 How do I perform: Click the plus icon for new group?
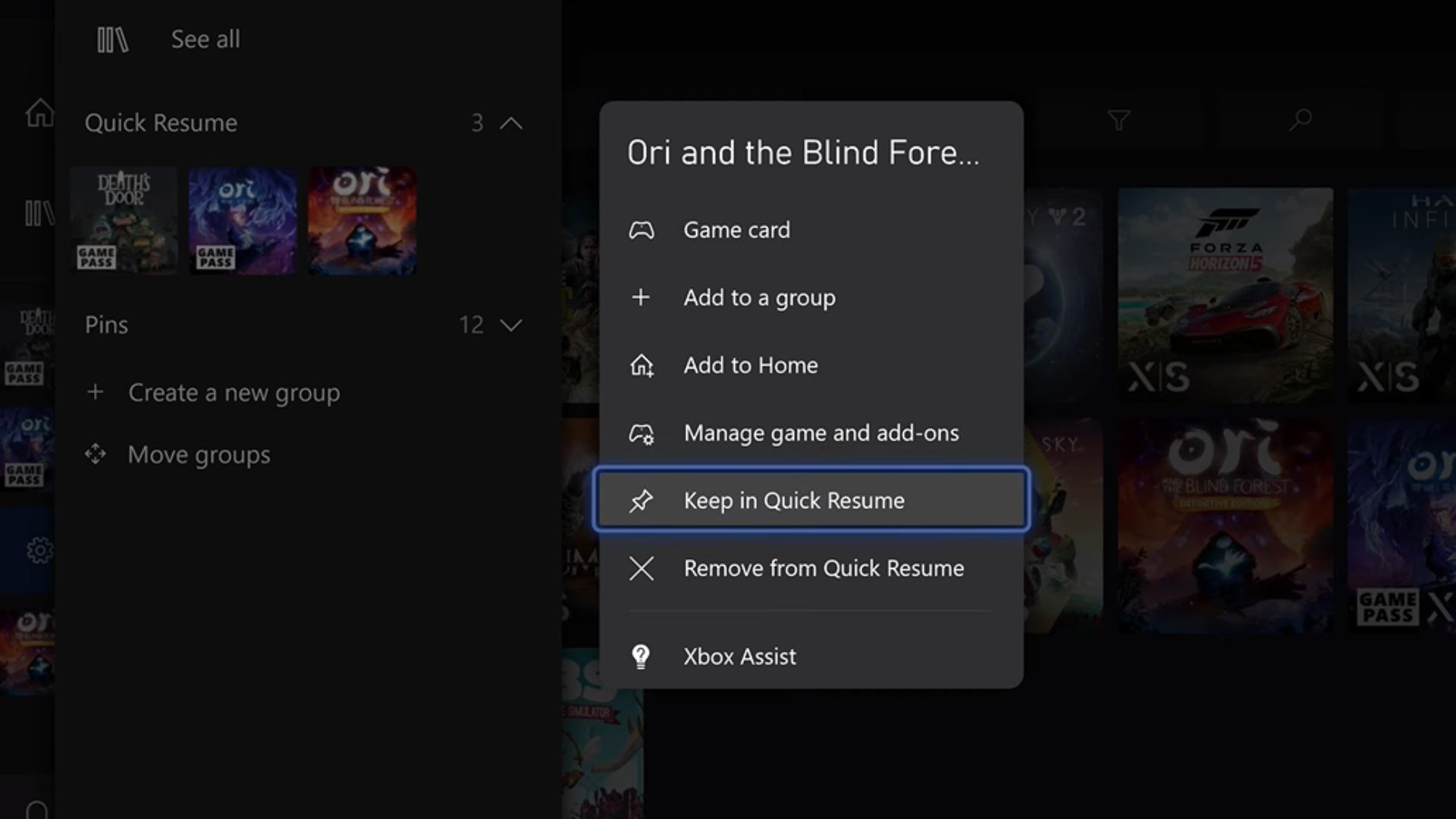pyautogui.click(x=96, y=392)
